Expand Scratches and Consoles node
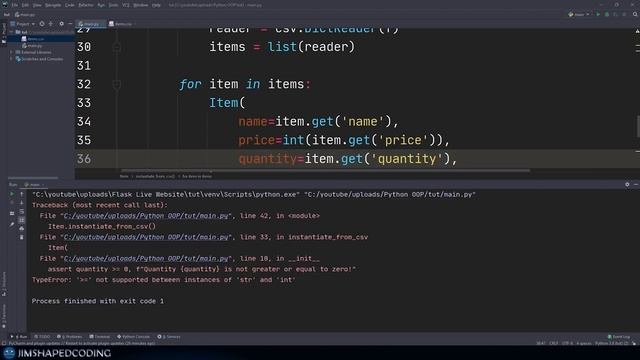The image size is (640, 360). [x=11, y=59]
